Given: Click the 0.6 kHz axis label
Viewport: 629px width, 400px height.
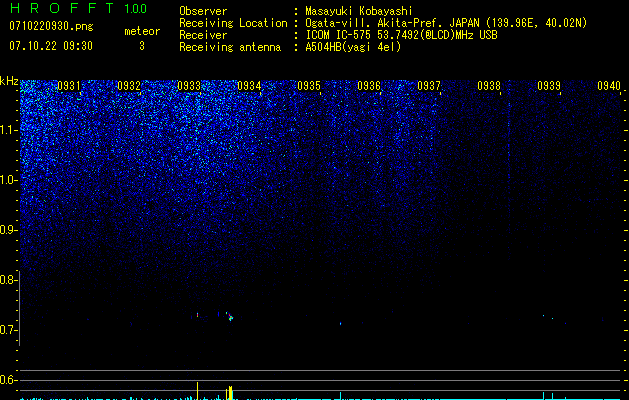Looking at the screenshot, I should (8, 380).
